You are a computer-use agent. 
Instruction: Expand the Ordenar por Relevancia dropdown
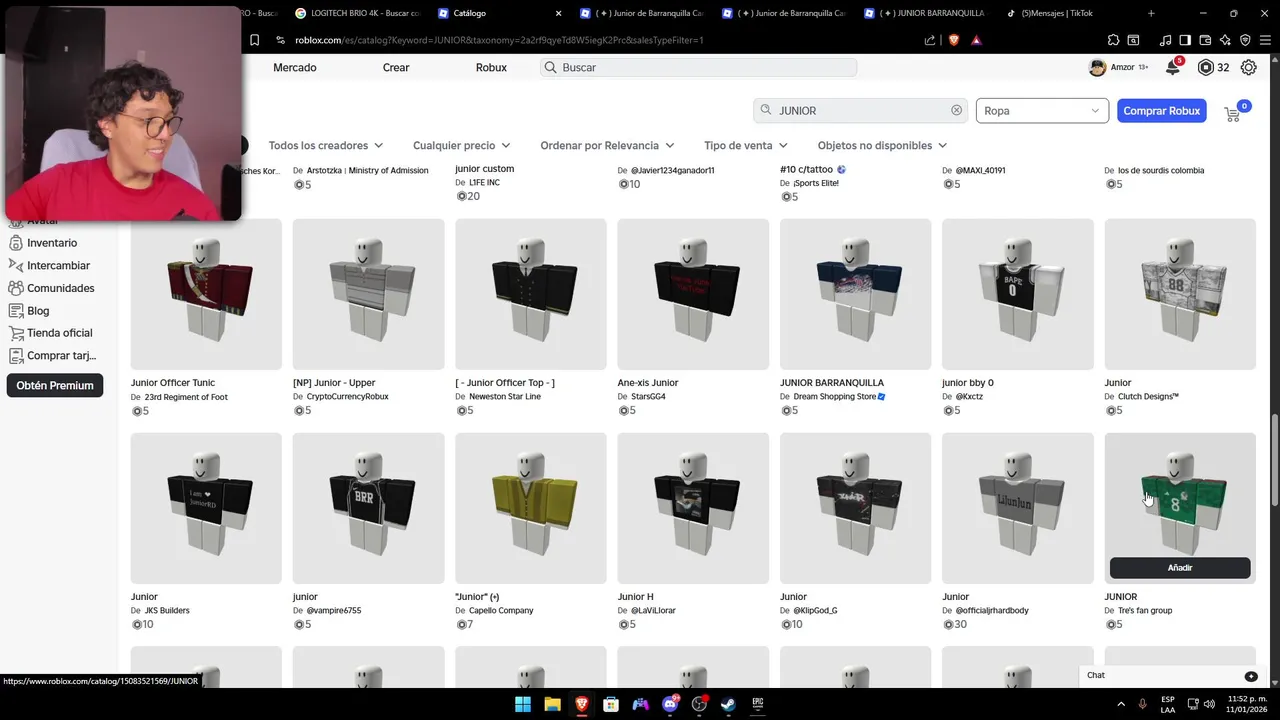607,145
